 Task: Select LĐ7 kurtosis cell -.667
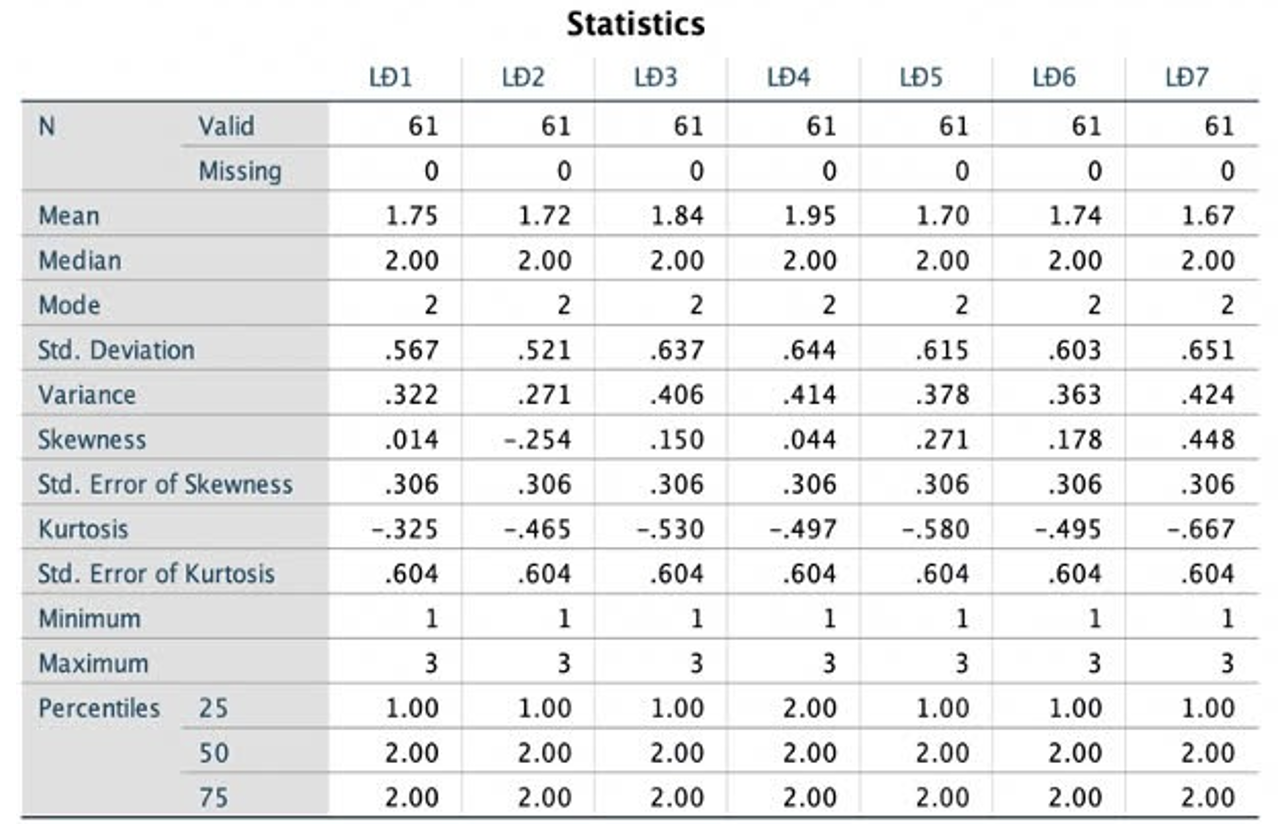[x=1200, y=528]
